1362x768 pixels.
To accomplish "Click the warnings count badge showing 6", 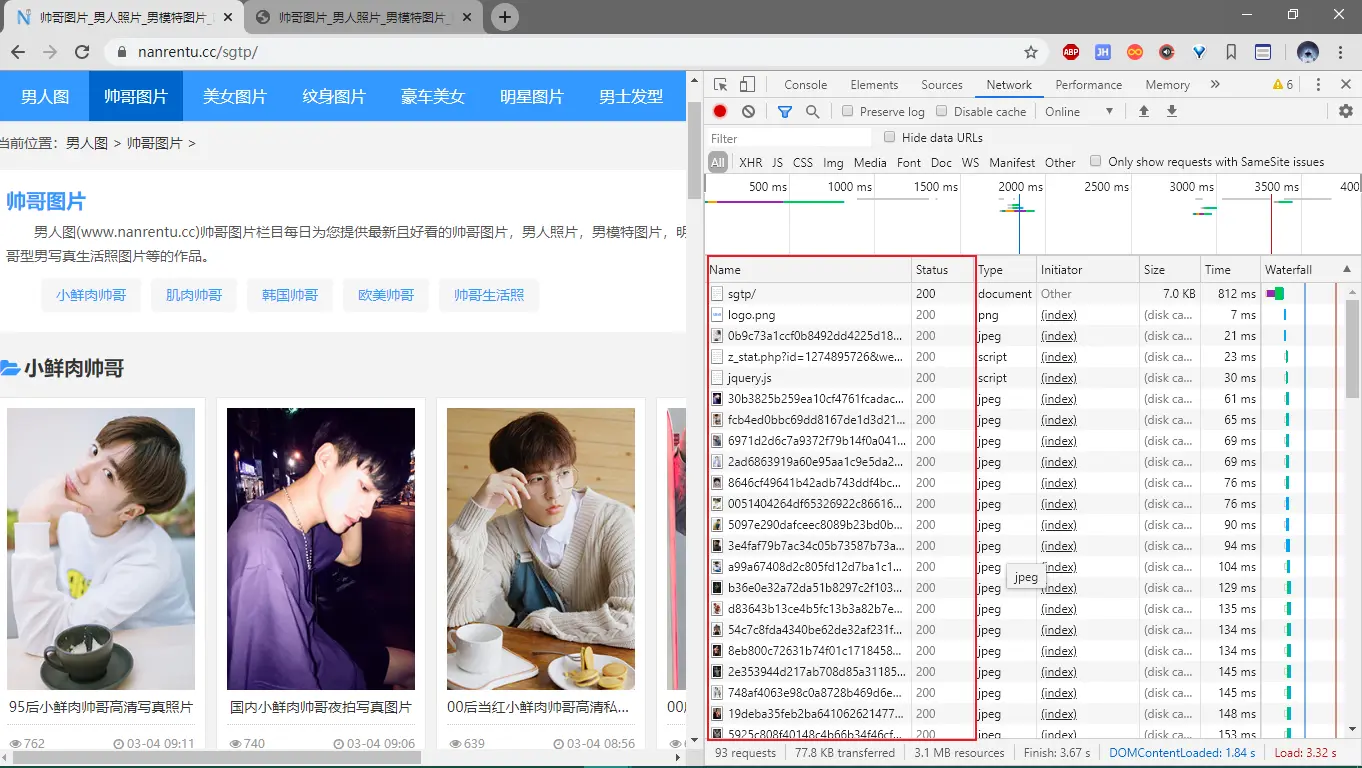I will pos(1283,85).
